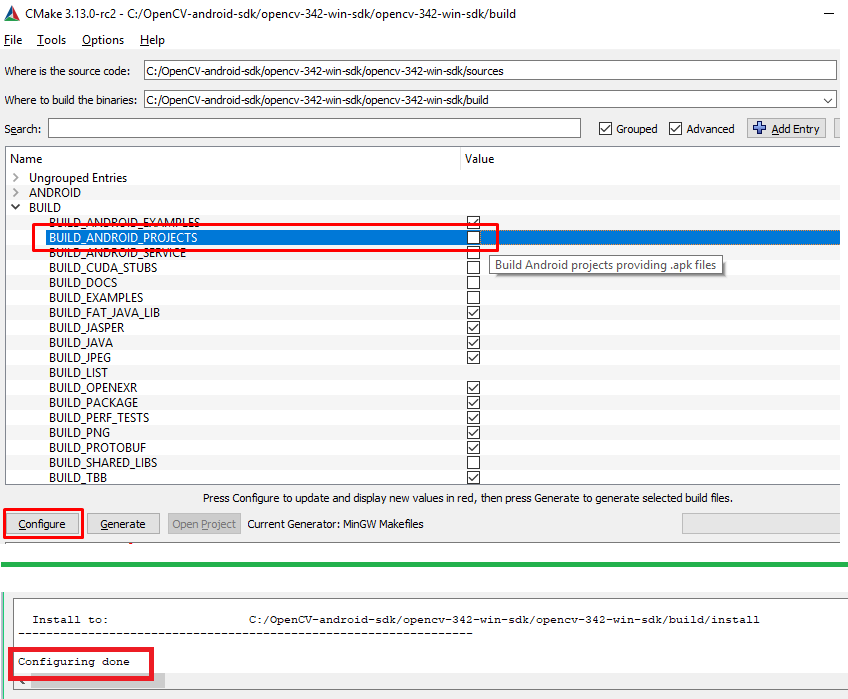The image size is (848, 699).
Task: Uncheck BUILD_FAT_JAVA_LIB
Action: tap(473, 312)
